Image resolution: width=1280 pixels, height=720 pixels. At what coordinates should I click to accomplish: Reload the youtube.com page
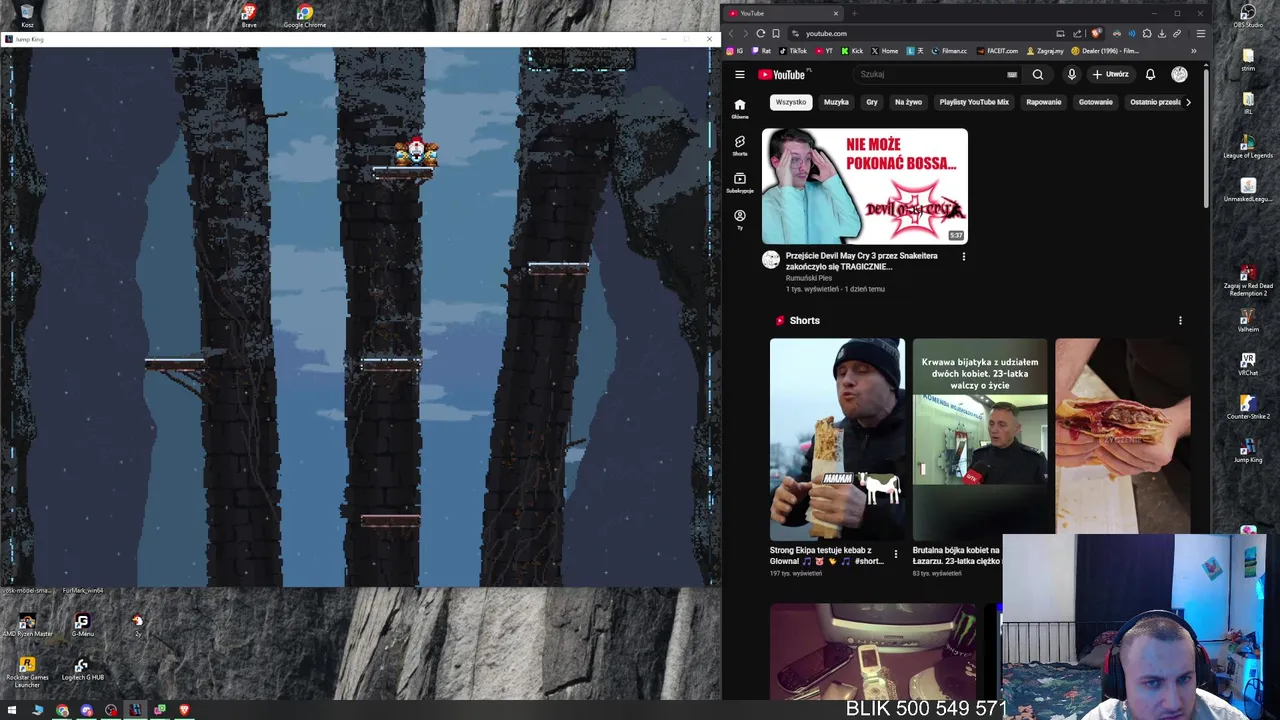(761, 33)
